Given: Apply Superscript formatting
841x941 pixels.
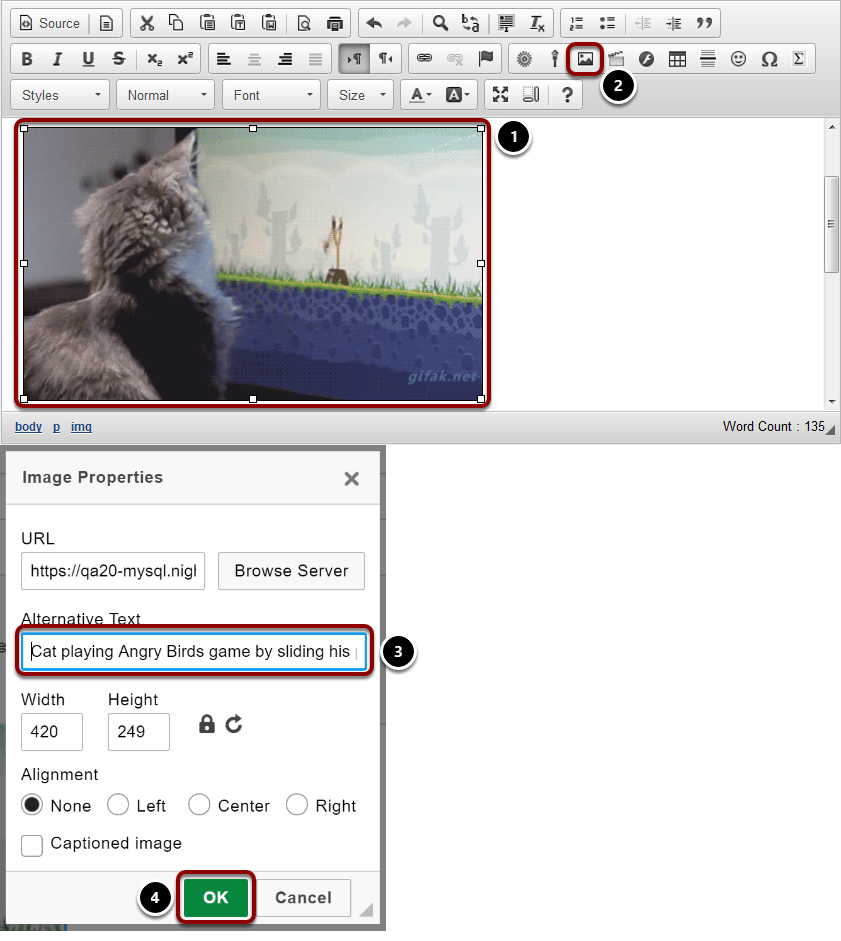Looking at the screenshot, I should pyautogui.click(x=185, y=59).
